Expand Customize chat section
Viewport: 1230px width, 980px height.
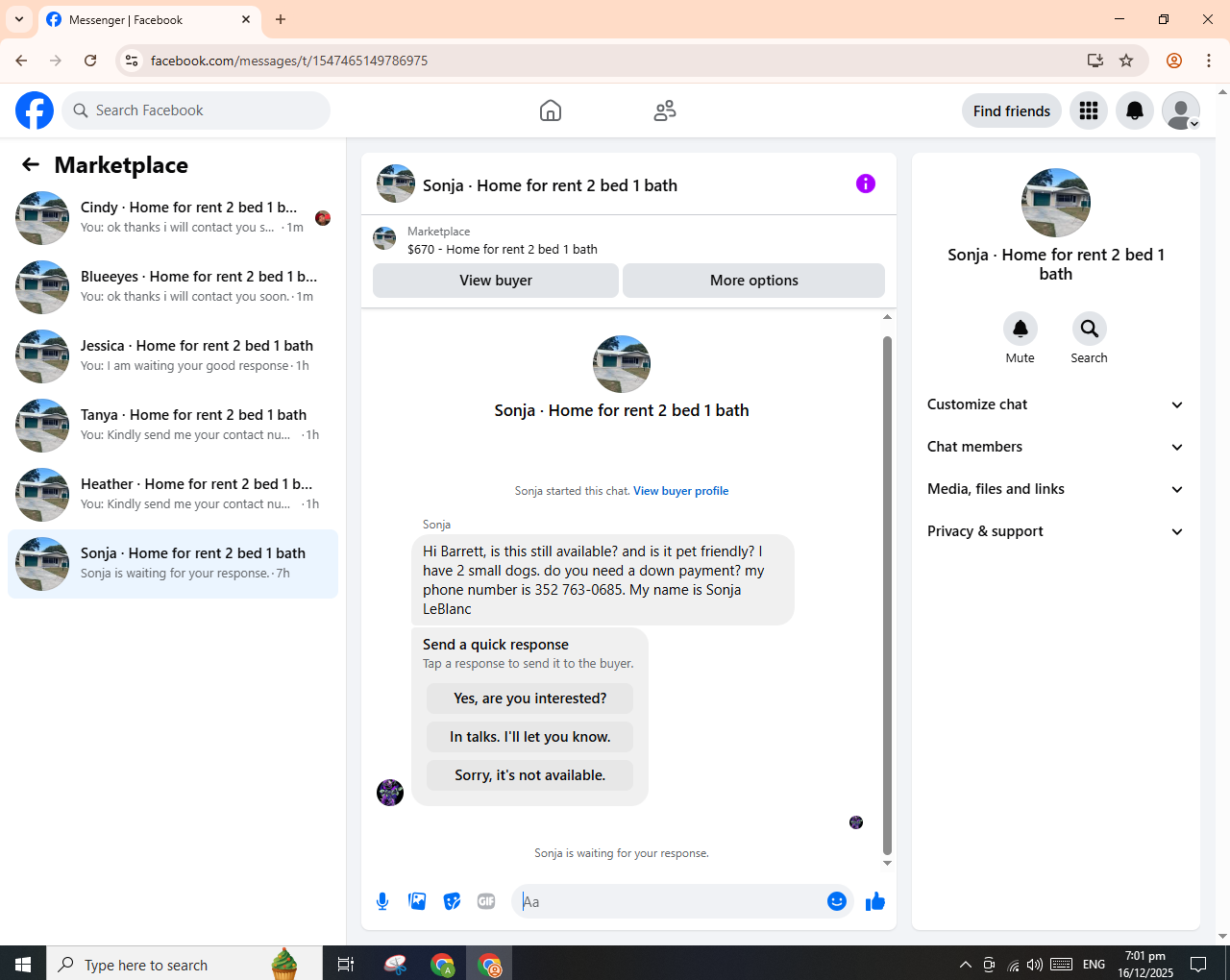pos(1055,404)
